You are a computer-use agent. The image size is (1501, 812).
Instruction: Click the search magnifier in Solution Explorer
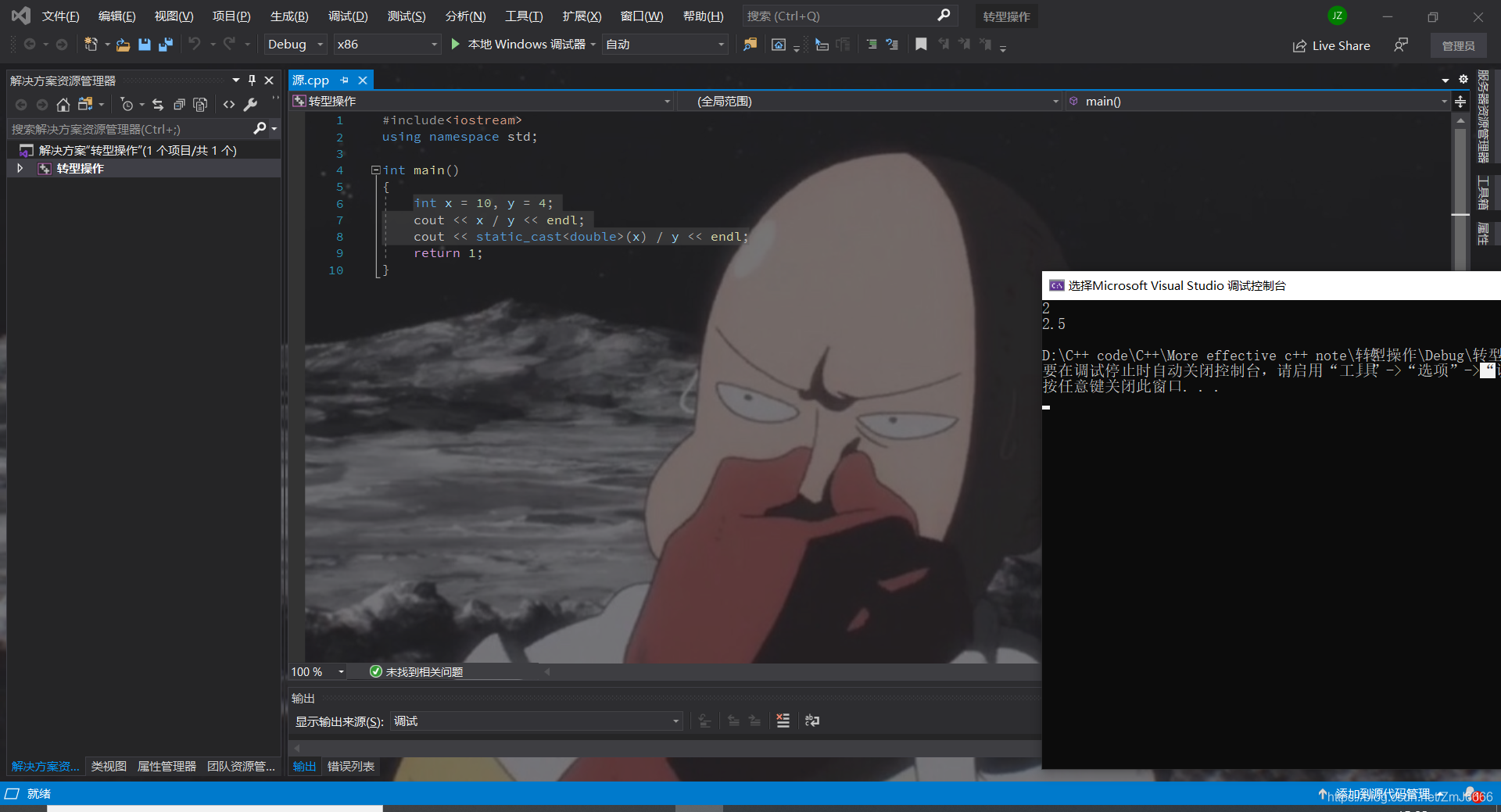pyautogui.click(x=260, y=128)
